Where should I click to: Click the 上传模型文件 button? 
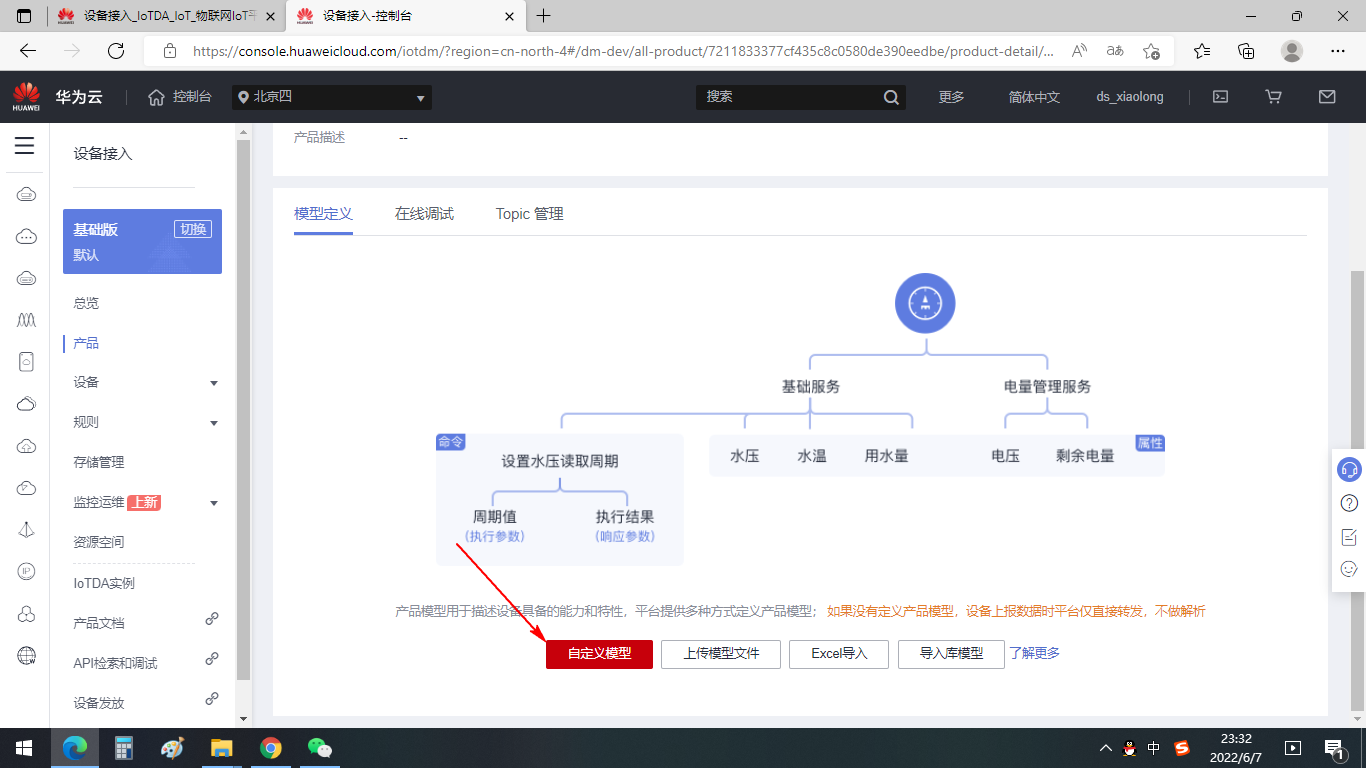pyautogui.click(x=721, y=654)
